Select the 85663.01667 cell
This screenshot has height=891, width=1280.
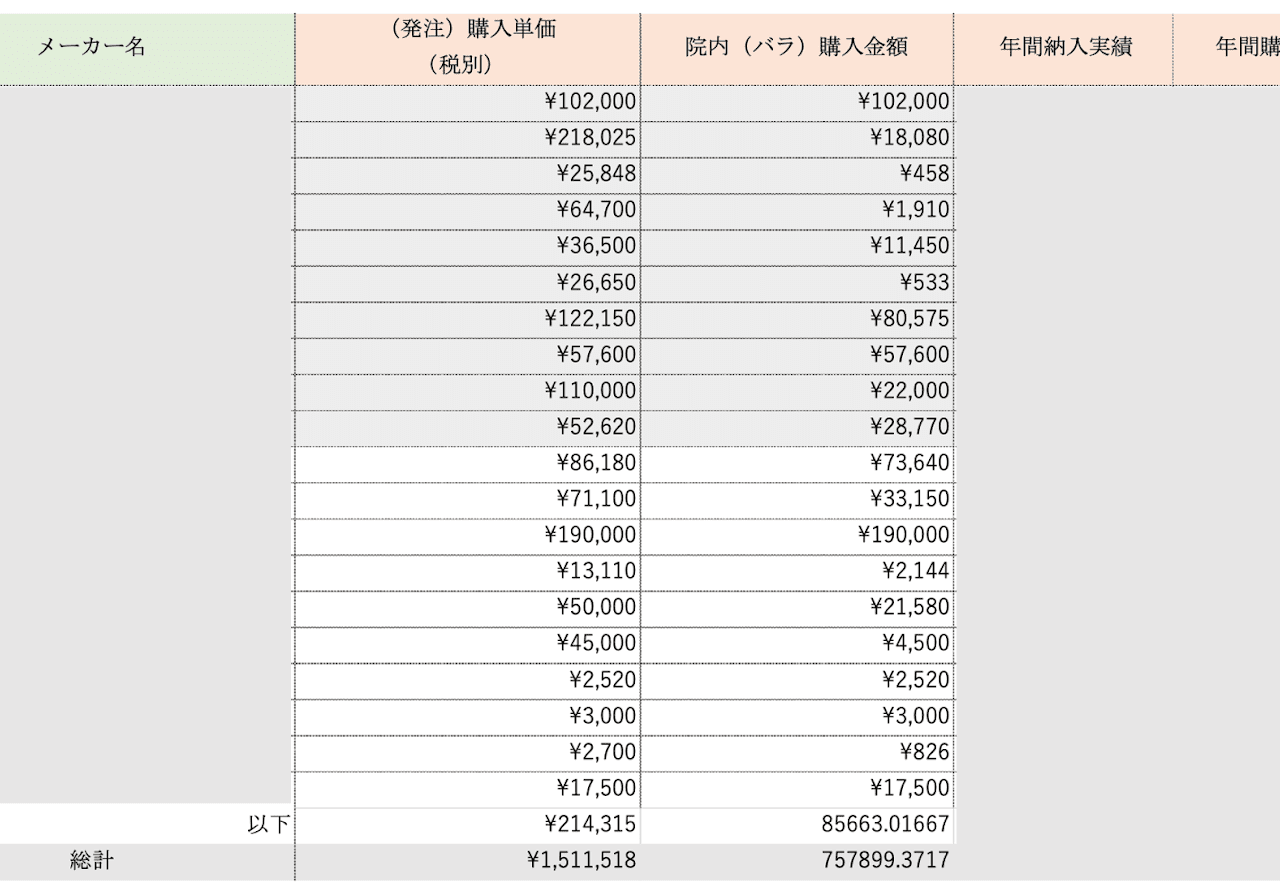(x=797, y=824)
